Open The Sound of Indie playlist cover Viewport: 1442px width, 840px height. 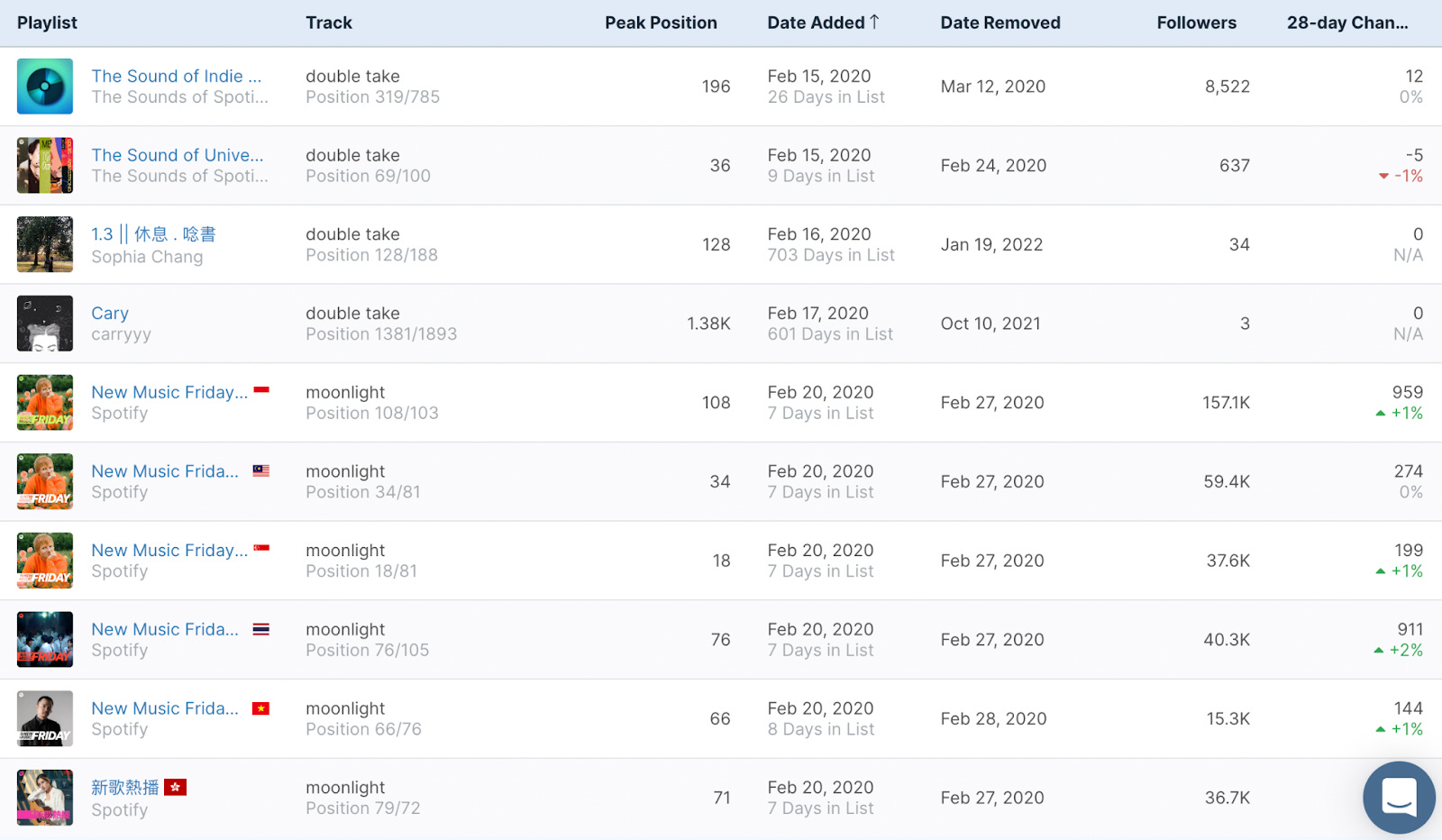click(45, 87)
